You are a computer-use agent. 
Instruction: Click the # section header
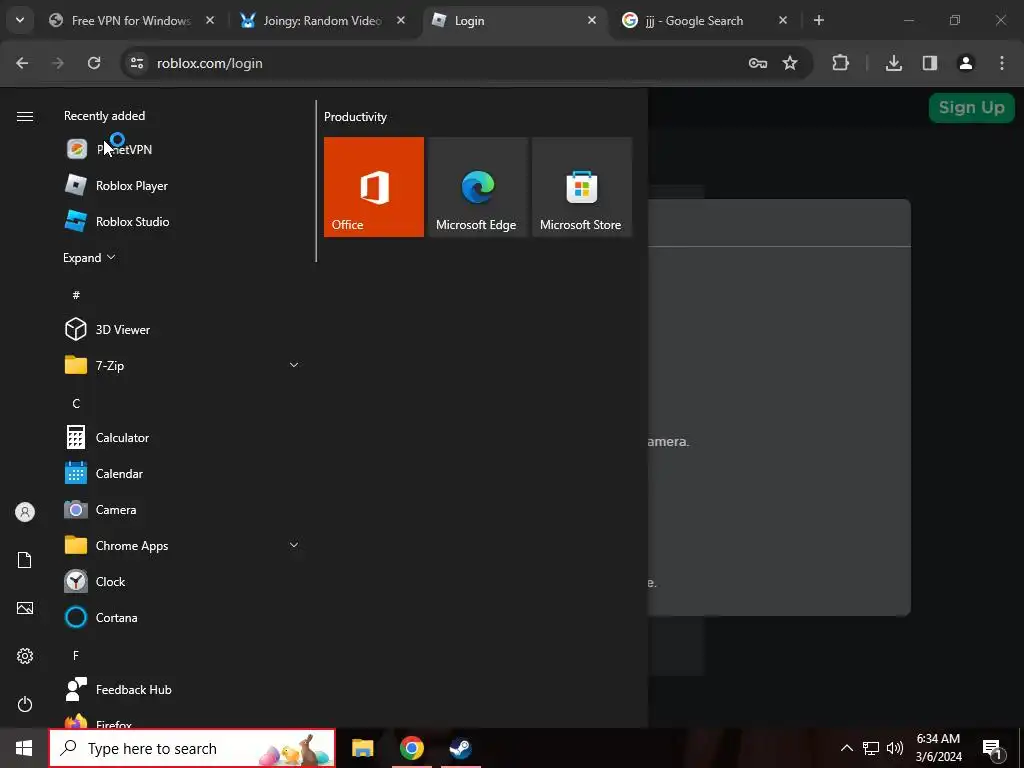click(76, 295)
